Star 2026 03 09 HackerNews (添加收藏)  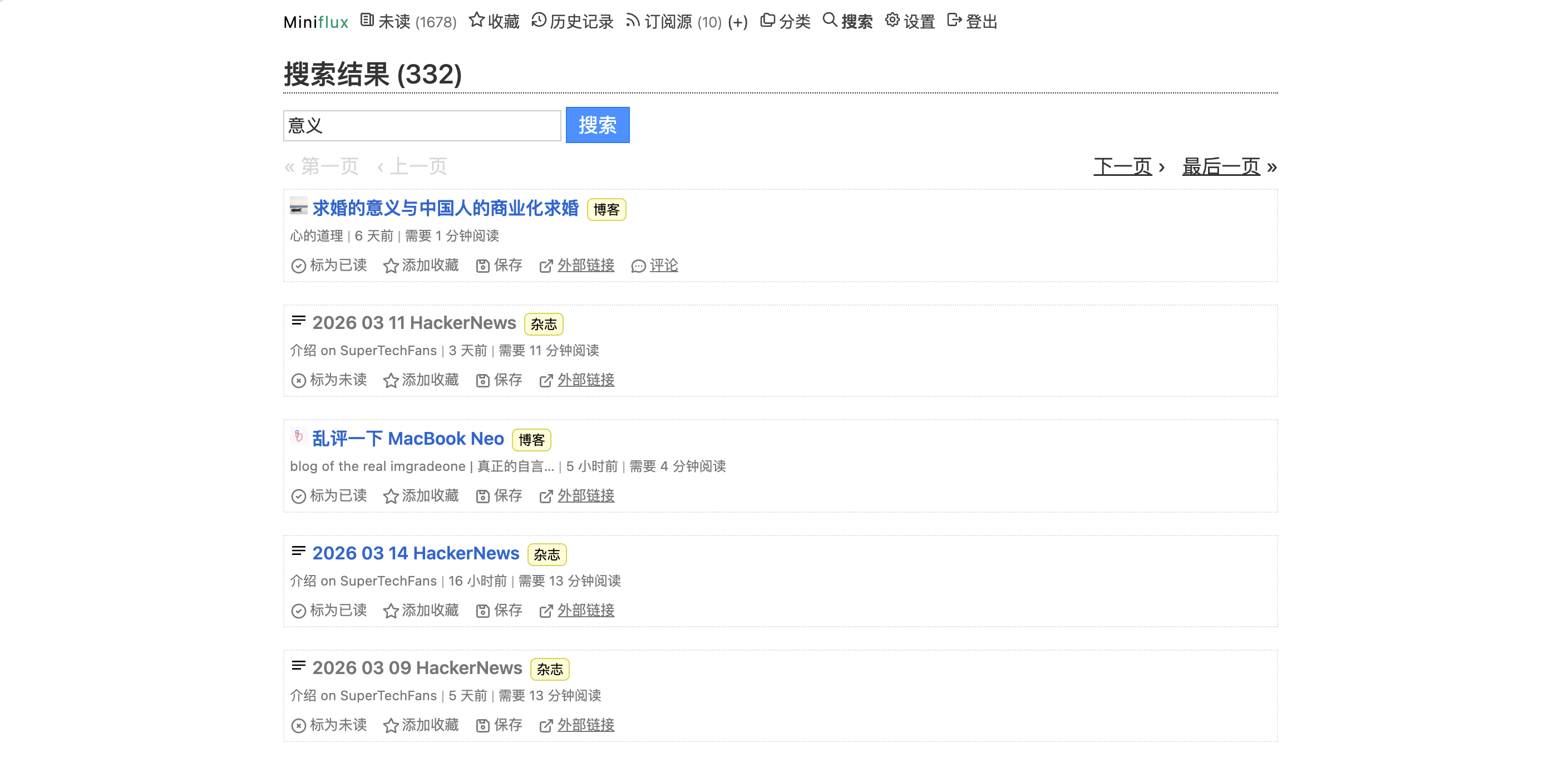(421, 725)
